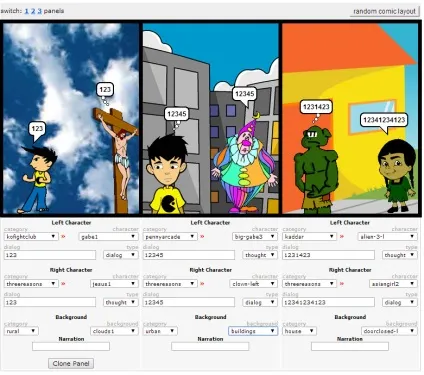Open the clown-left character dropdown
424x375 pixels.
click(x=253, y=284)
